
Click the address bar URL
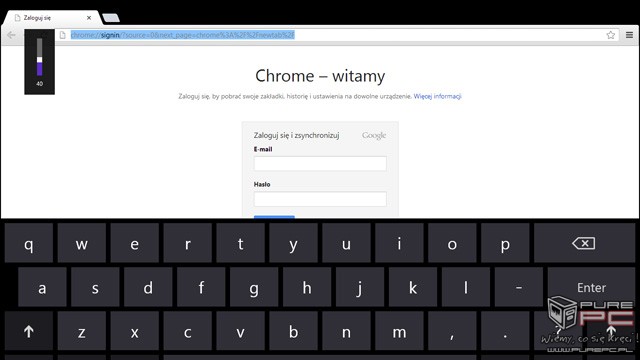182,35
